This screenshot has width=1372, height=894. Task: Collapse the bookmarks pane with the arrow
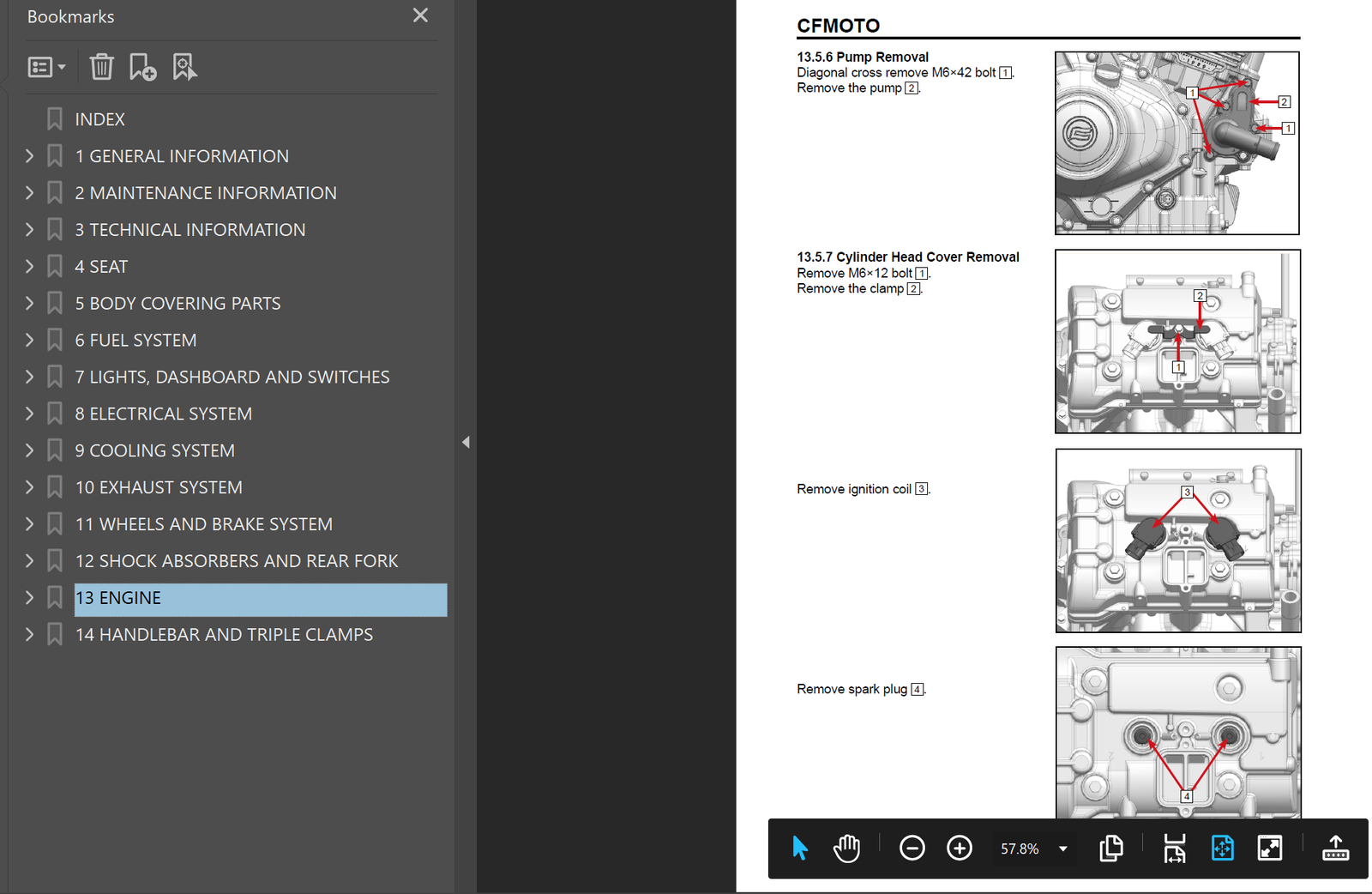click(466, 443)
